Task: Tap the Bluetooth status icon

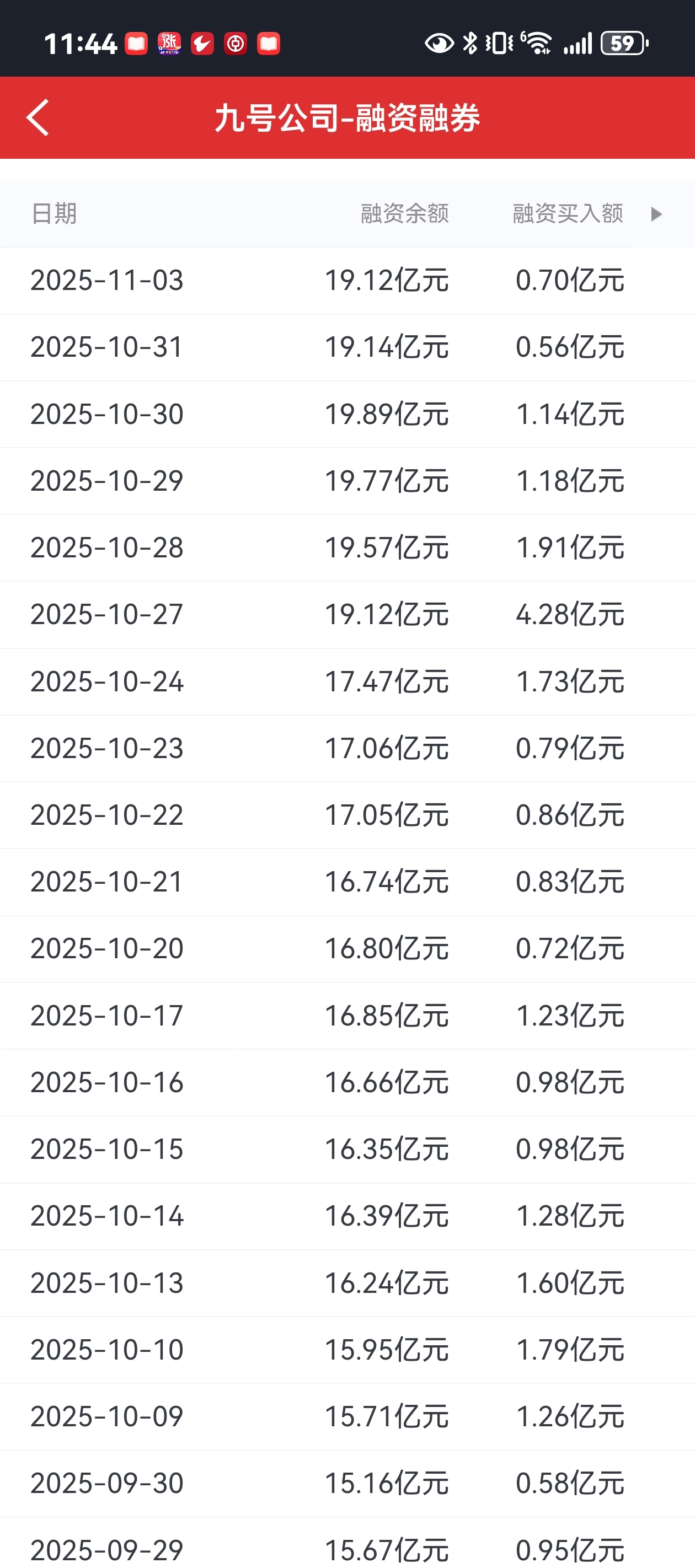Action: pos(471,43)
